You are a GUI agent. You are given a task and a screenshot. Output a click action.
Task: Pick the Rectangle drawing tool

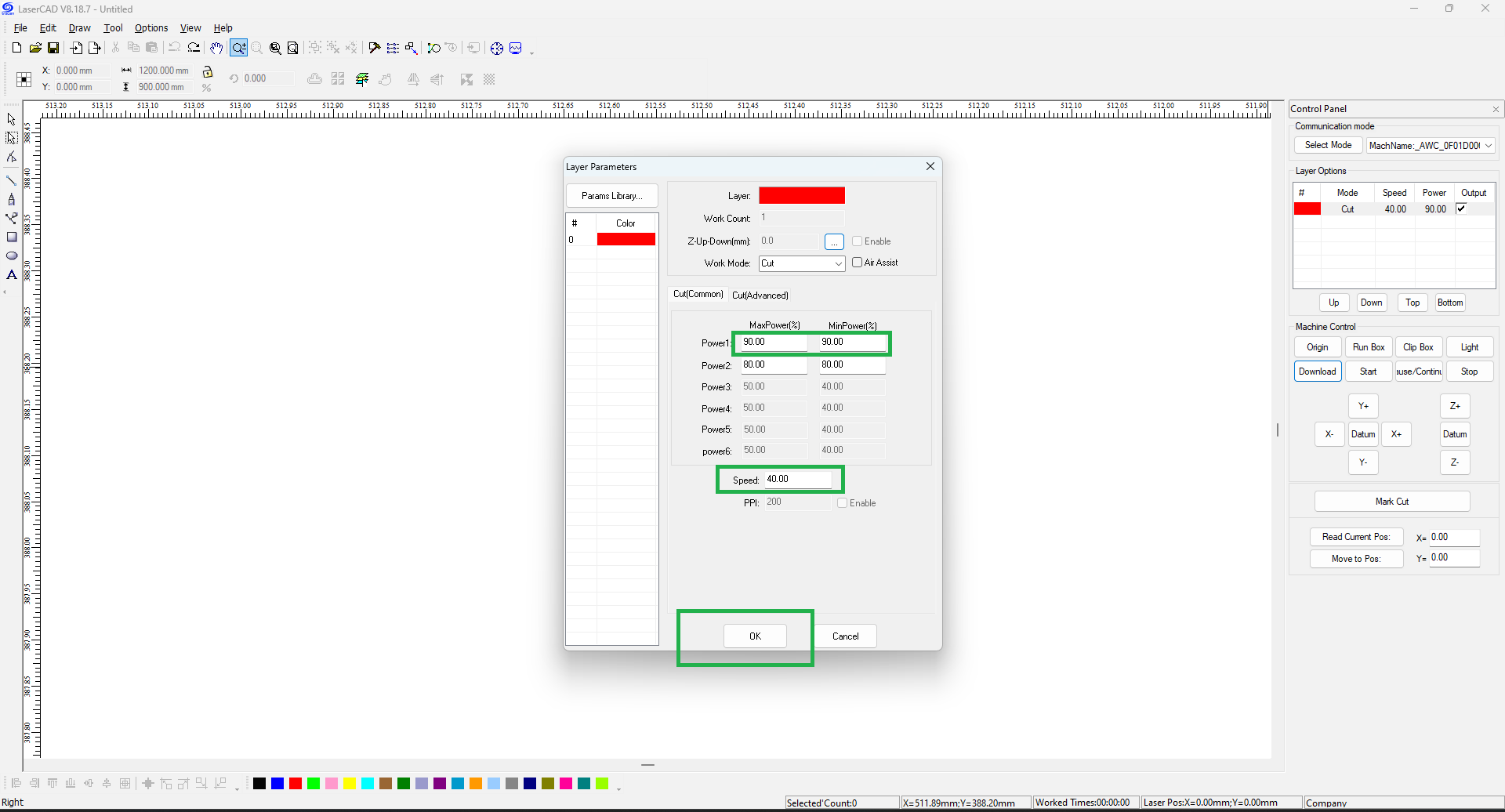pos(12,237)
